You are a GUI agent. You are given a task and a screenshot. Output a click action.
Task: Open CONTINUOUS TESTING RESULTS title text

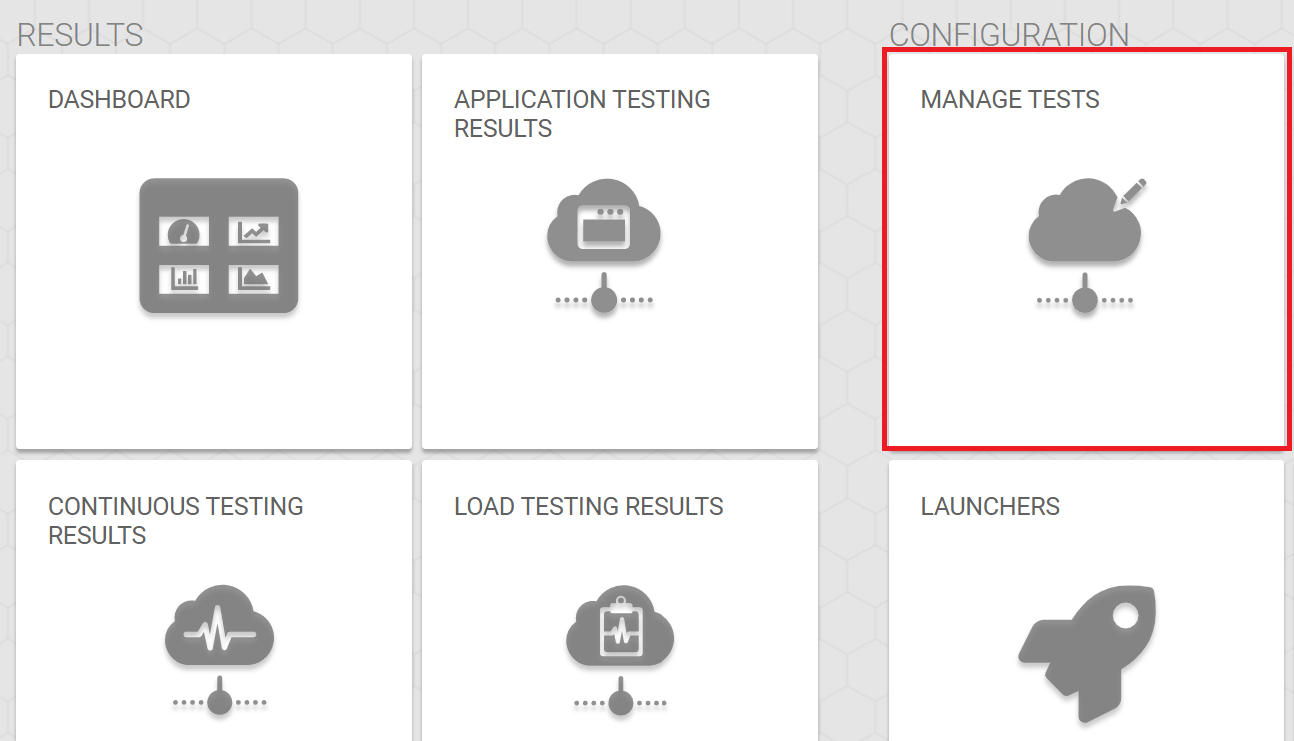point(176,520)
